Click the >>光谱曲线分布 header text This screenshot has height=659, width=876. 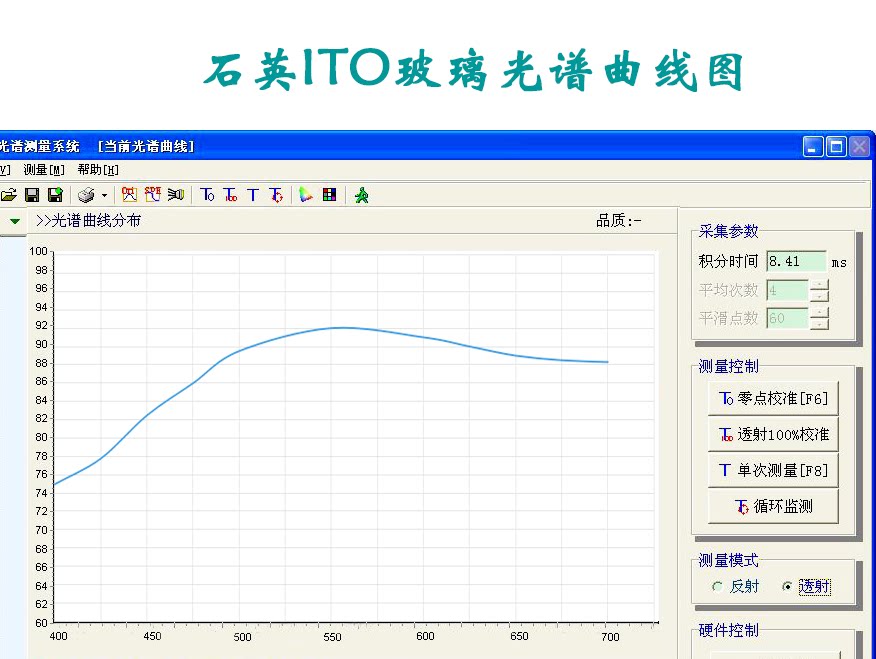pos(88,221)
